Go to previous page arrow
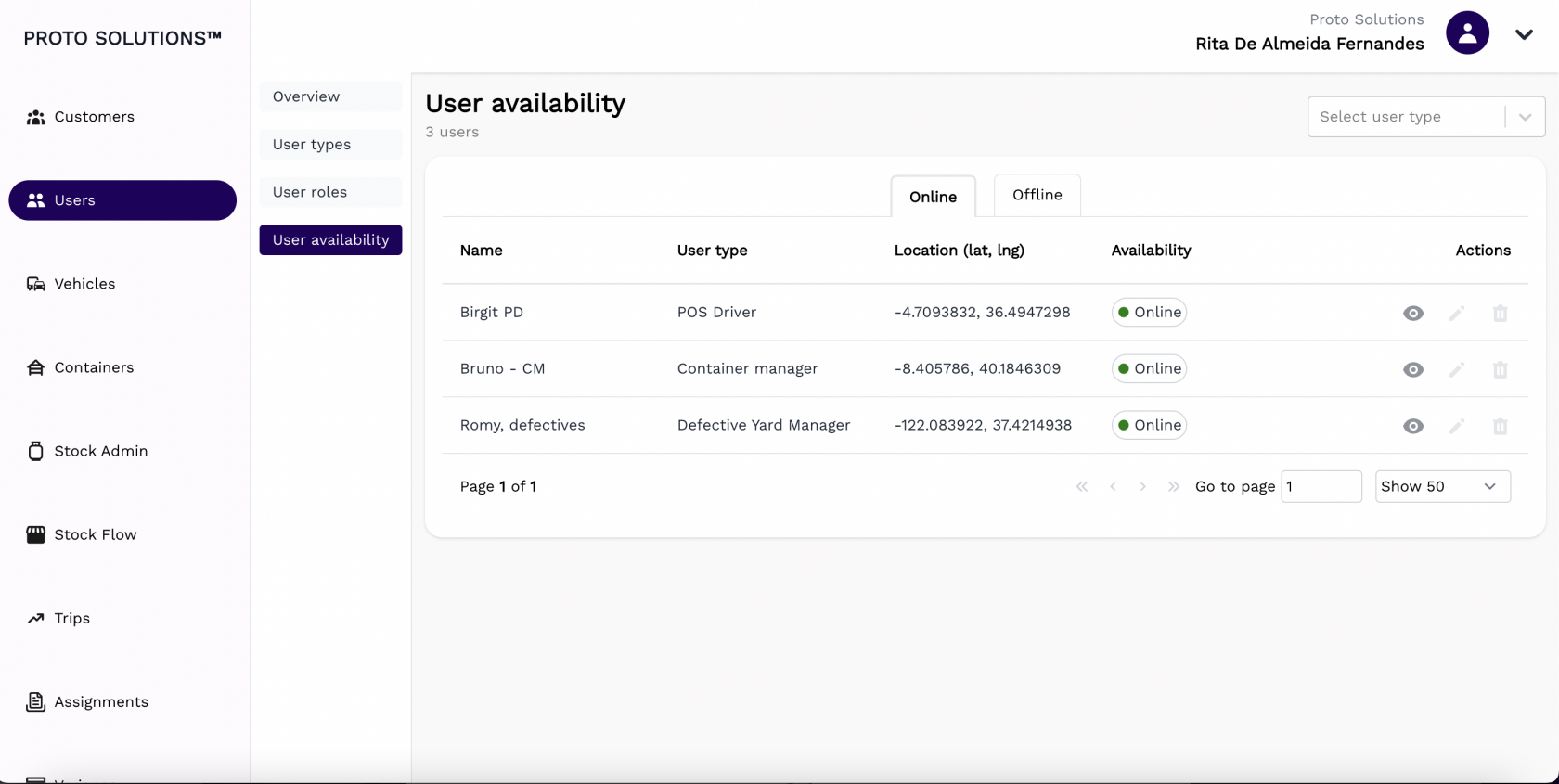This screenshot has width=1559, height=784. [x=1113, y=486]
